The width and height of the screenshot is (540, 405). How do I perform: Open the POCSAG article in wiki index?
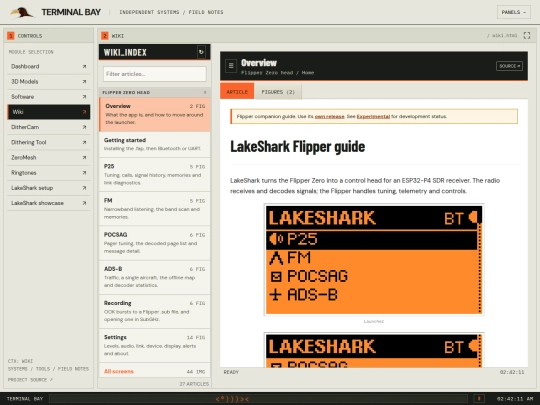coord(154,243)
